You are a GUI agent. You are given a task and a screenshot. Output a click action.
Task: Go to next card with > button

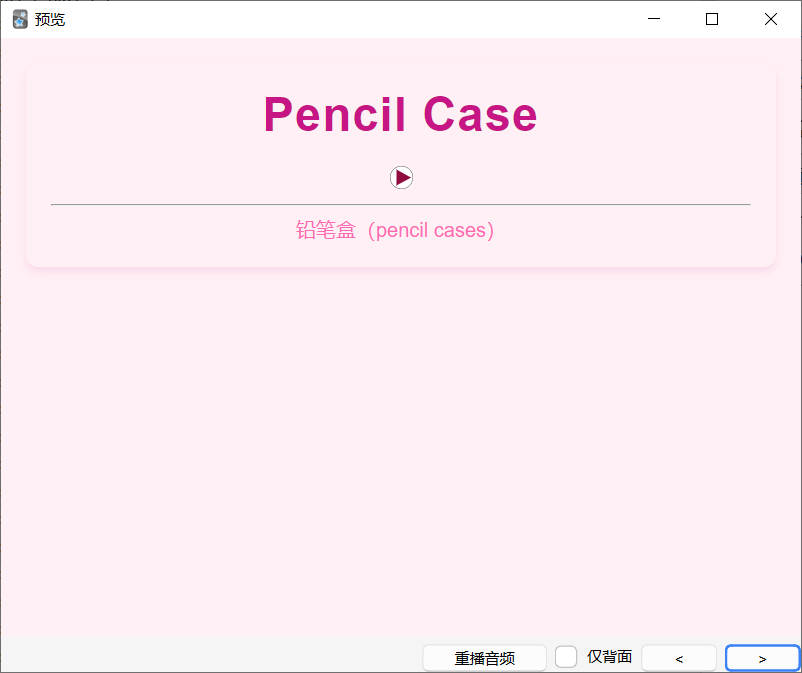[x=763, y=659]
